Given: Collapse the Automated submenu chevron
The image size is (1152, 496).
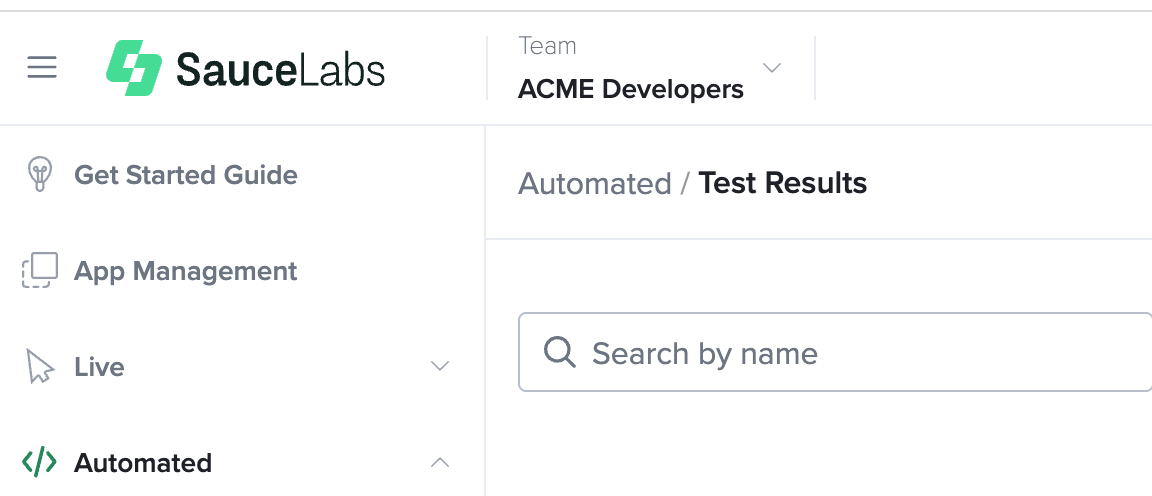Looking at the screenshot, I should click(x=439, y=462).
